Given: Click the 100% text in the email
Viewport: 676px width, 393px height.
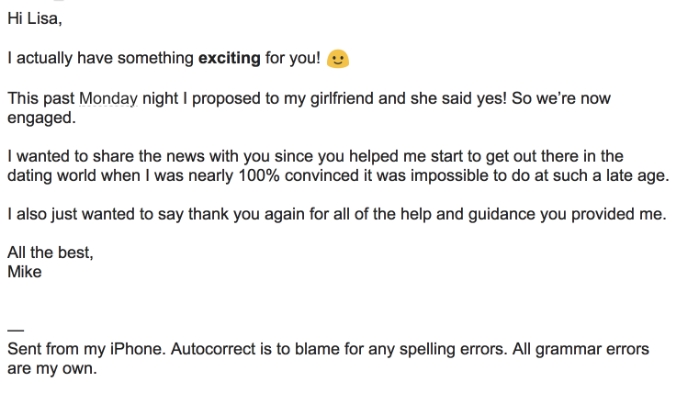Looking at the screenshot, I should pos(259,176).
